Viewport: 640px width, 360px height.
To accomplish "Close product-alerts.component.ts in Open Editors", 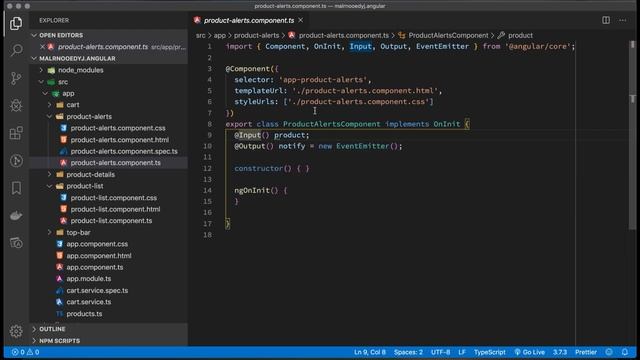I will pos(42,47).
